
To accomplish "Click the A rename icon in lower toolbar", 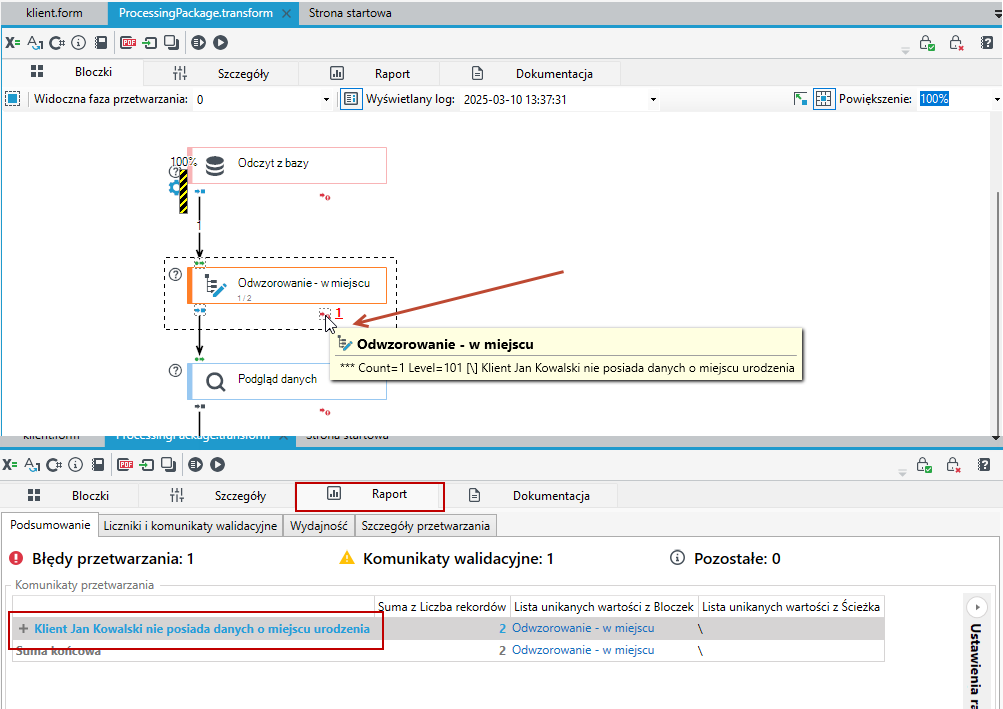I will [x=33, y=465].
